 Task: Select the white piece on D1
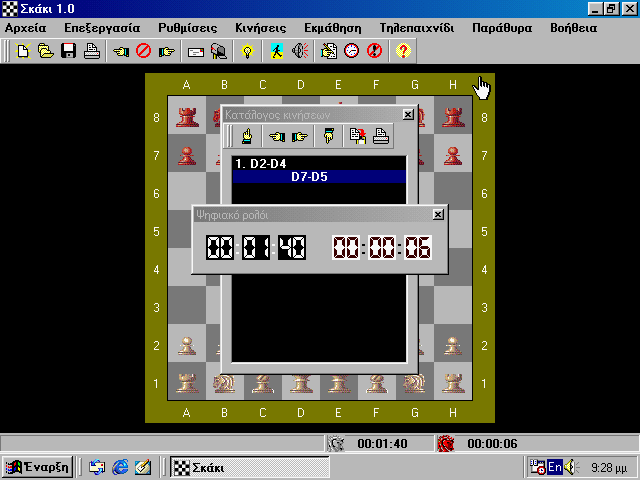pos(301,383)
